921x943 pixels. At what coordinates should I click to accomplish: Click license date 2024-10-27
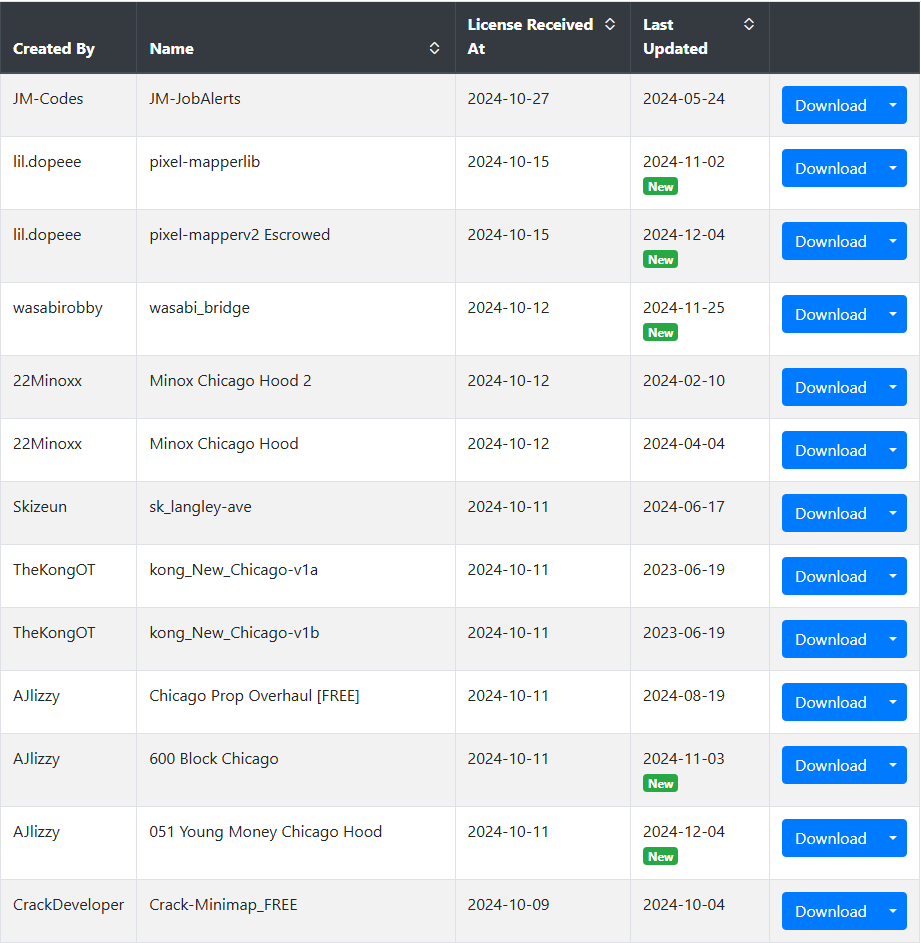(x=508, y=99)
